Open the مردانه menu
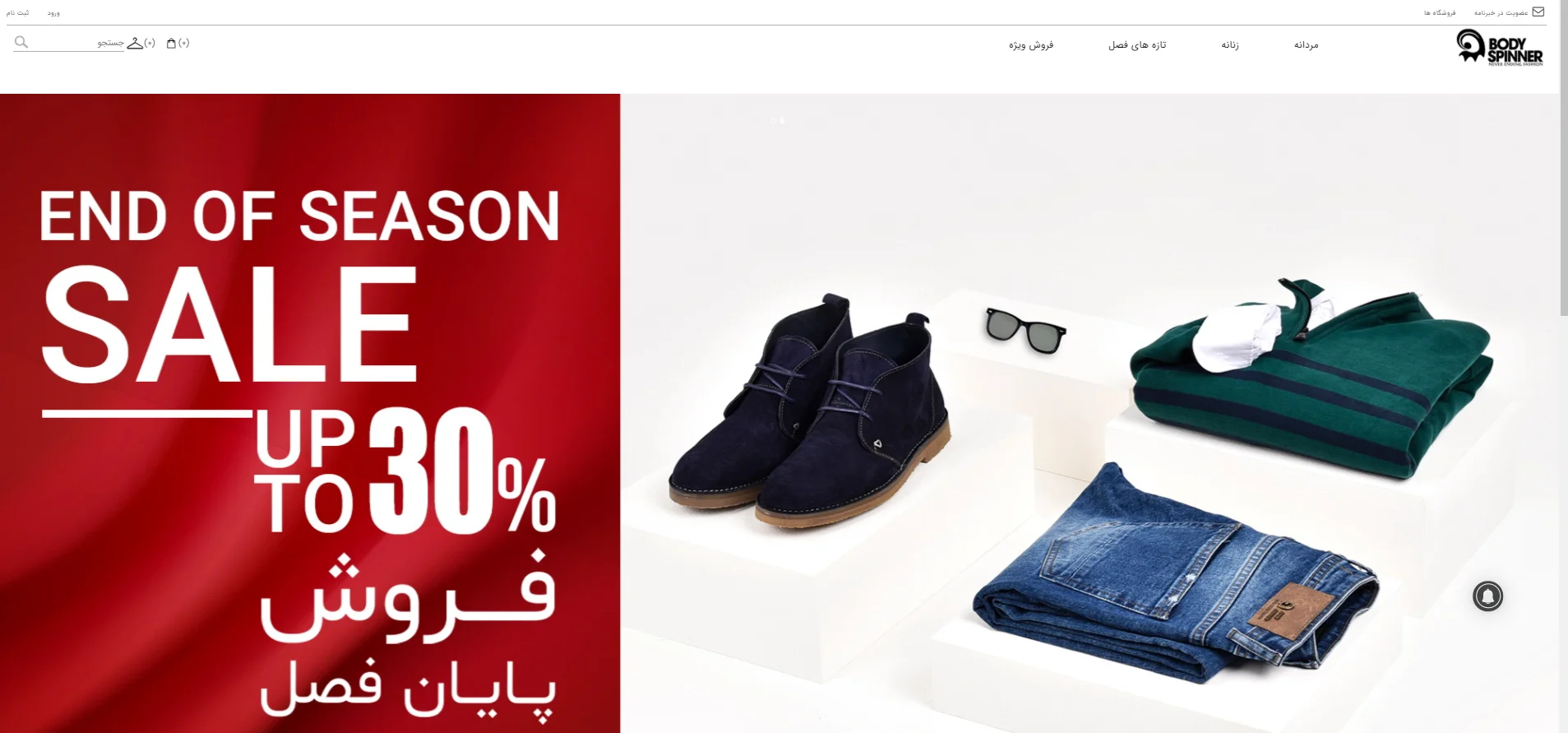Image resolution: width=1568 pixels, height=733 pixels. click(x=1306, y=45)
